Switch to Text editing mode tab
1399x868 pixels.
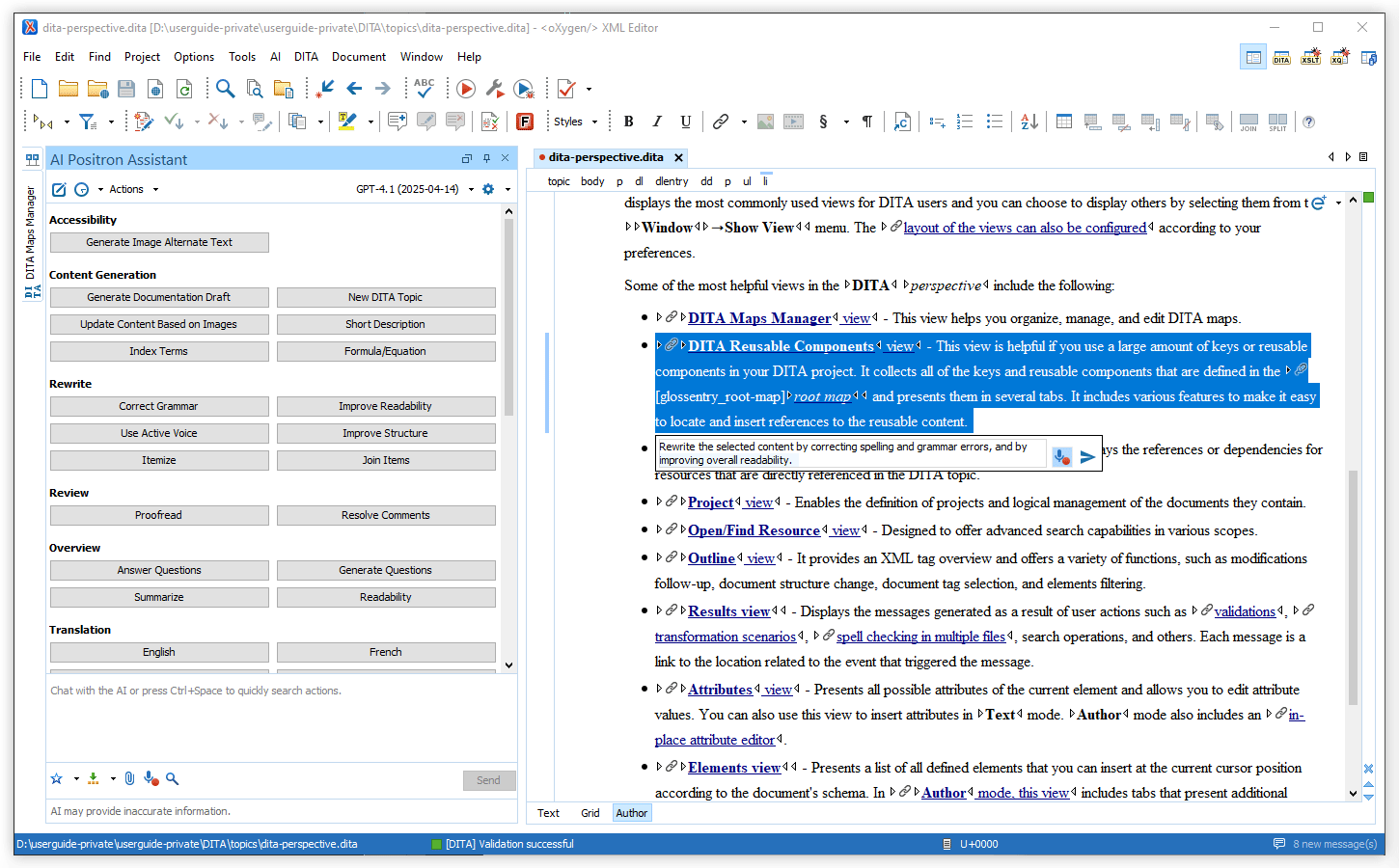[548, 813]
